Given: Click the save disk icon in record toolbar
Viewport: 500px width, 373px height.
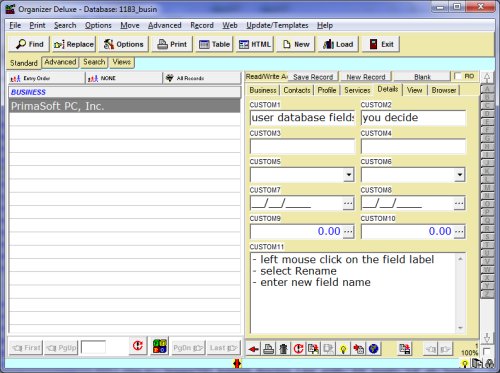Looking at the screenshot, I should (405, 349).
